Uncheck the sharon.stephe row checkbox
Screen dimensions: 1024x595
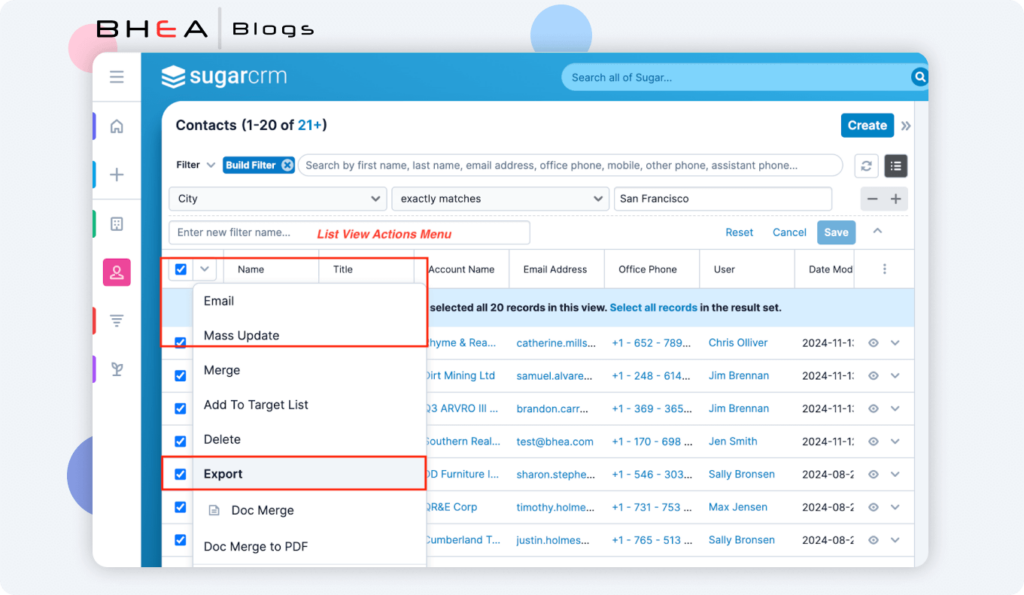pos(181,474)
